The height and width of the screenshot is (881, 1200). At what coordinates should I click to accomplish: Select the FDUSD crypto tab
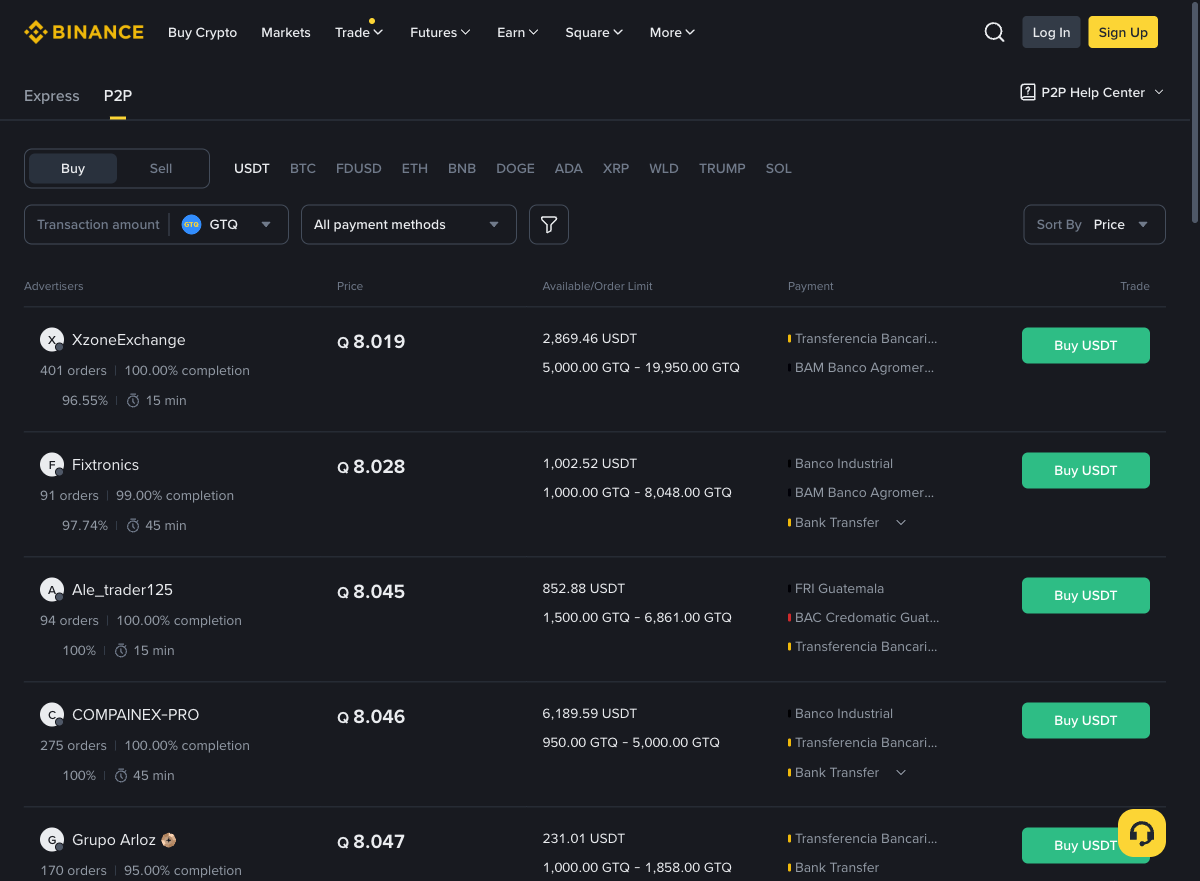pyautogui.click(x=359, y=169)
